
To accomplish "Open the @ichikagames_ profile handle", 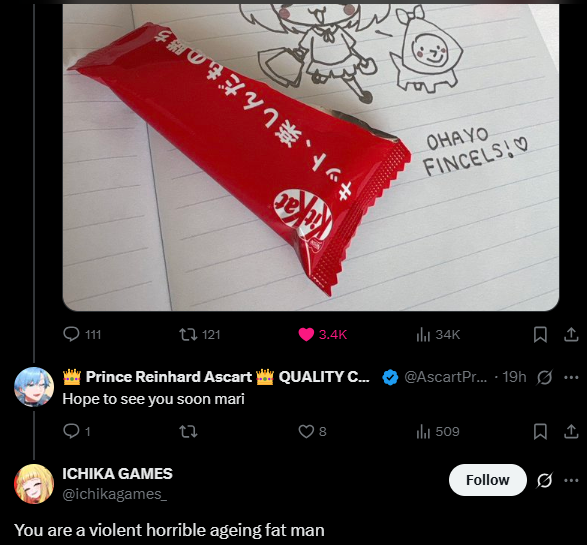I will [115, 494].
